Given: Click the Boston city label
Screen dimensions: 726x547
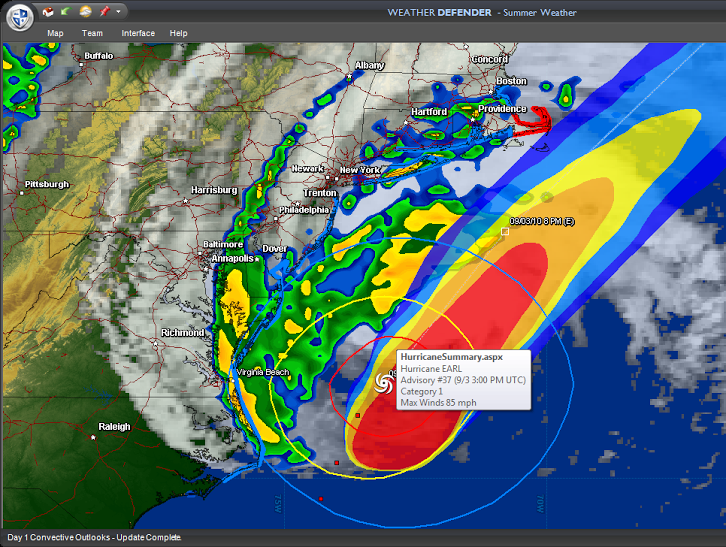Looking at the screenshot, I should (x=512, y=81).
